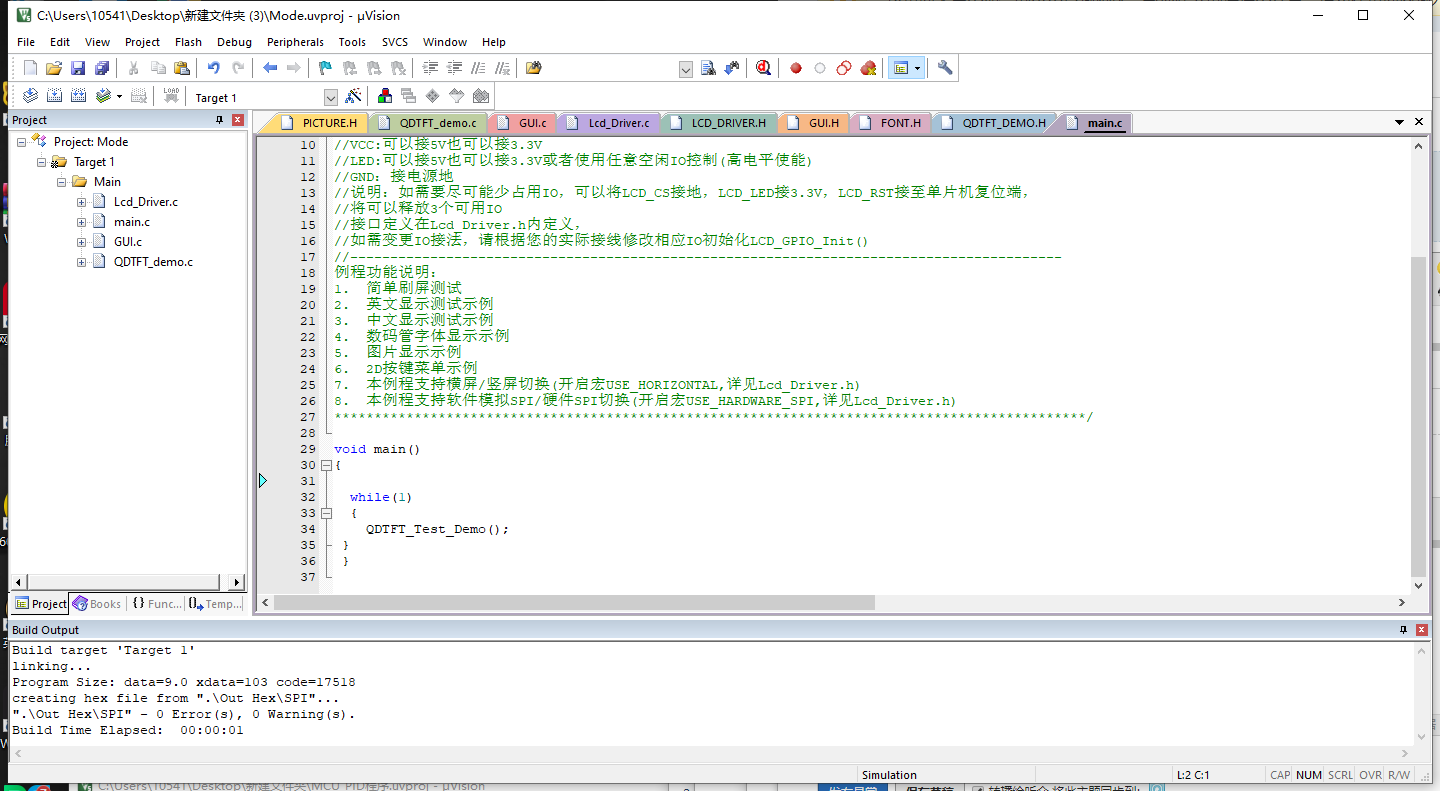Expand main.c in project tree
The image size is (1440, 791).
[x=81, y=222]
